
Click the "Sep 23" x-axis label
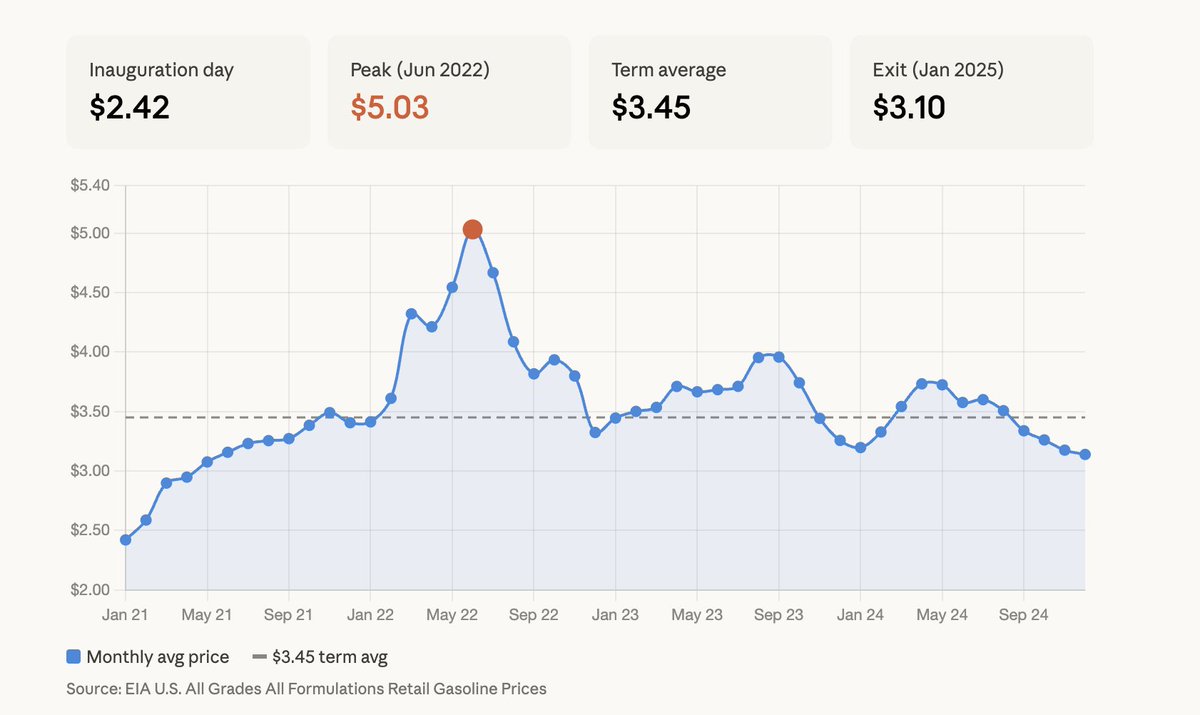click(779, 615)
